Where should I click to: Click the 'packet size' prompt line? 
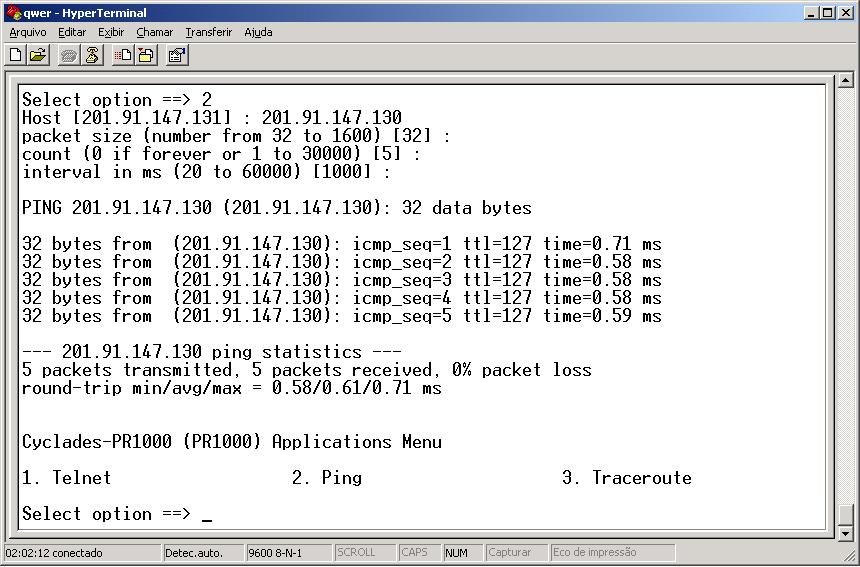point(236,136)
